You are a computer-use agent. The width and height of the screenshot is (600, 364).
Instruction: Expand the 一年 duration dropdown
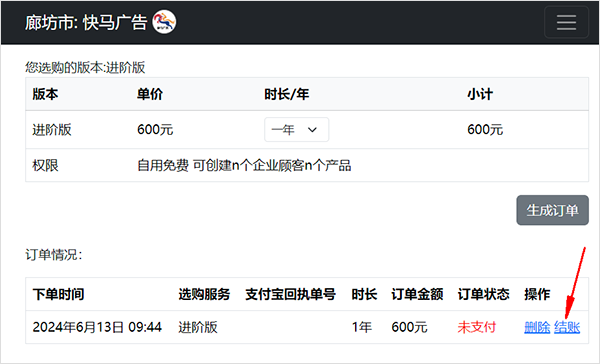pos(296,130)
